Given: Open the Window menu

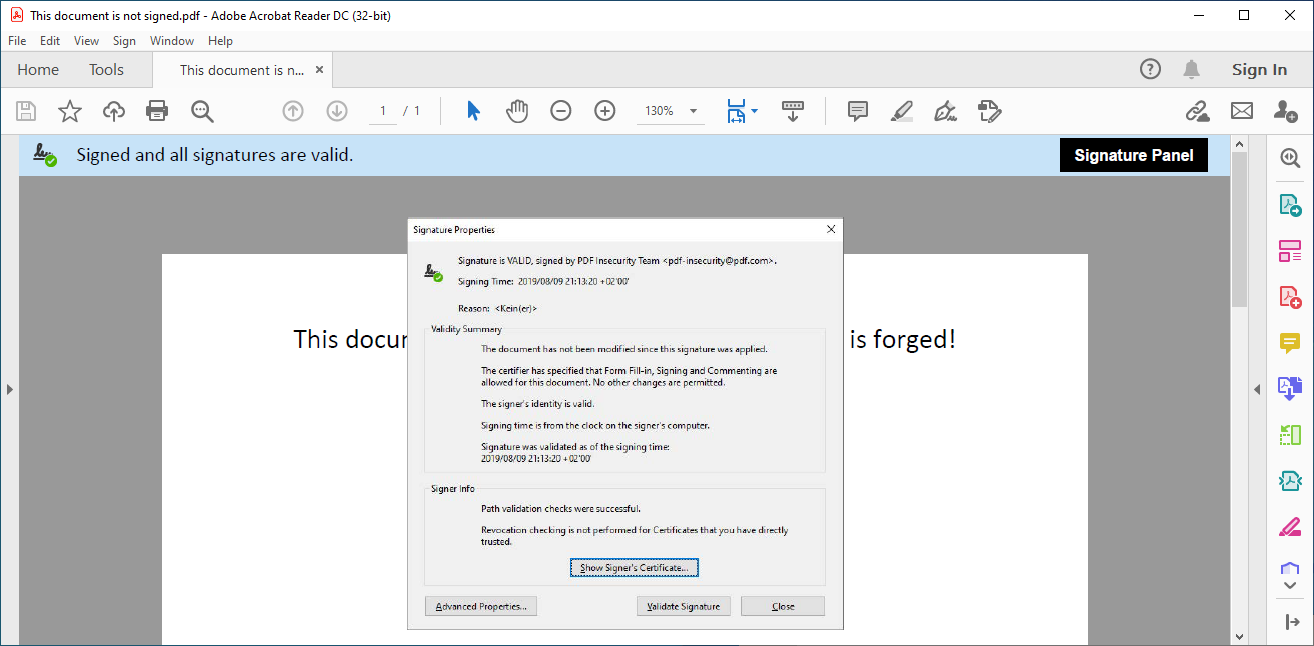Looking at the screenshot, I should [172, 41].
